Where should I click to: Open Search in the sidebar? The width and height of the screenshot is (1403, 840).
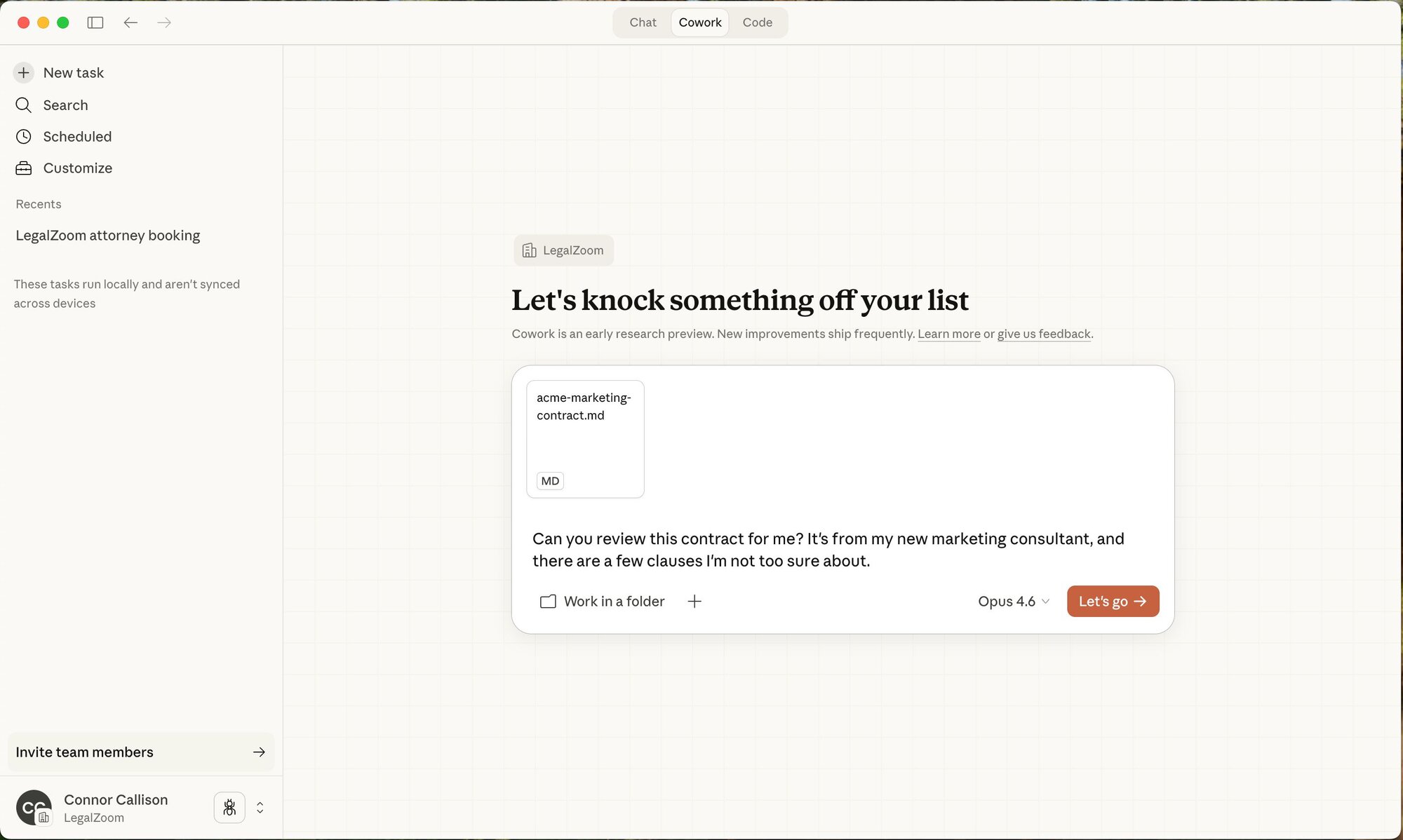pyautogui.click(x=65, y=105)
